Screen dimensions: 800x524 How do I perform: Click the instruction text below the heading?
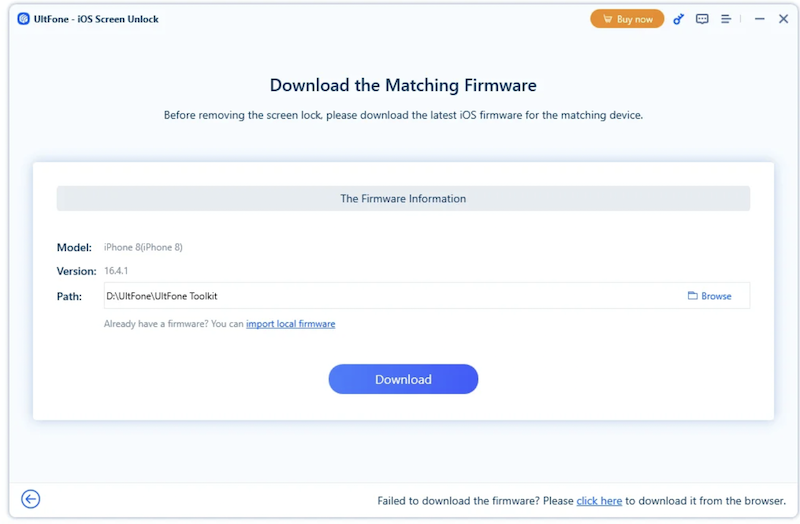pyautogui.click(x=403, y=115)
